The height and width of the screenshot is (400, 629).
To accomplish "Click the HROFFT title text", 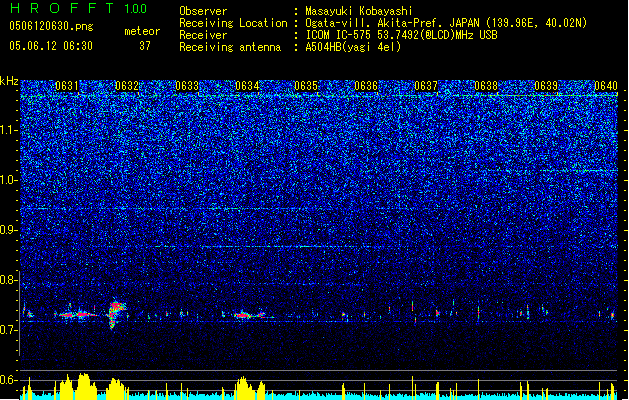I will click(x=62, y=8).
